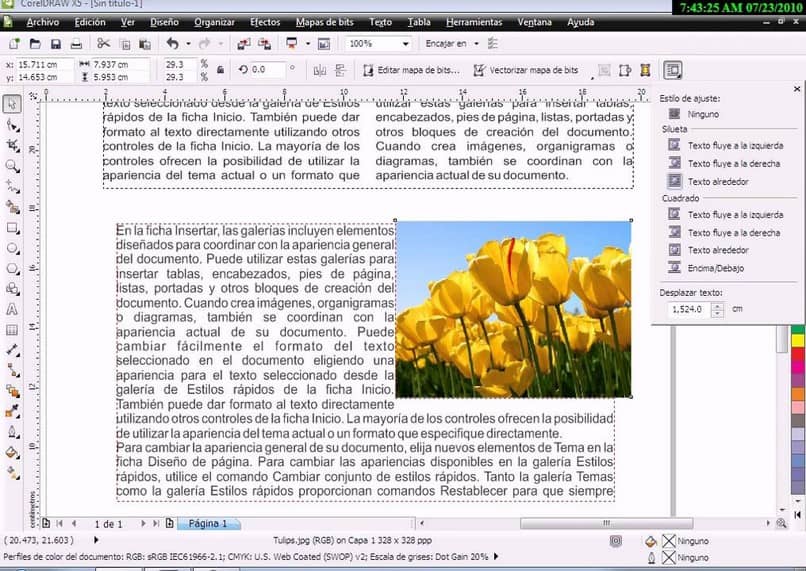Click Vectorizar mapa de bits button

click(x=526, y=70)
